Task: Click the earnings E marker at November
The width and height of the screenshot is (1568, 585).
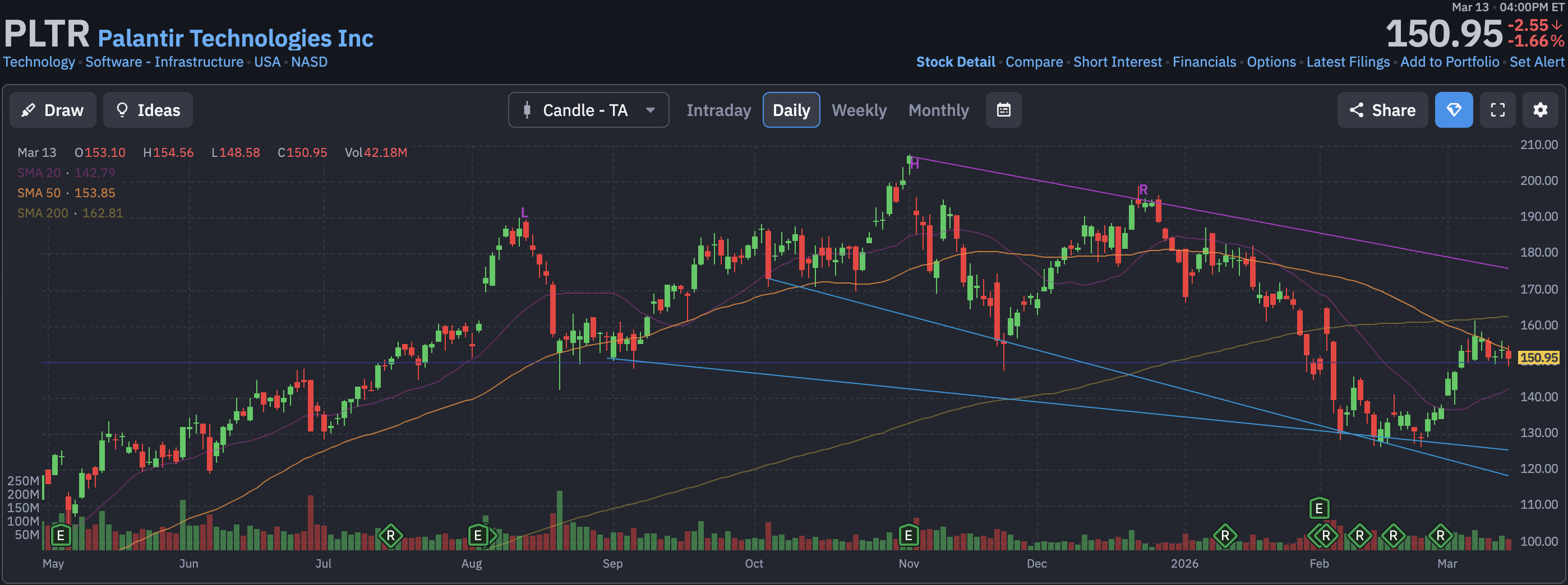Action: pos(908,536)
